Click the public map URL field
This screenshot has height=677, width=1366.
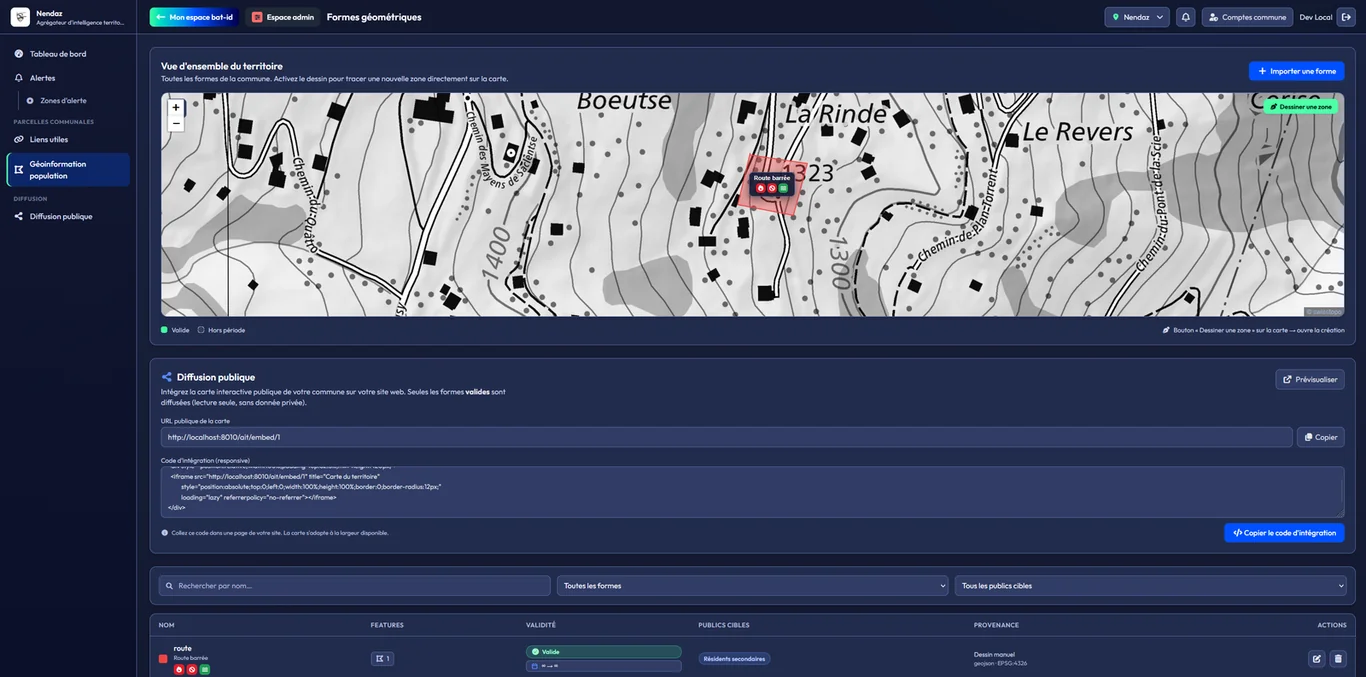(727, 437)
